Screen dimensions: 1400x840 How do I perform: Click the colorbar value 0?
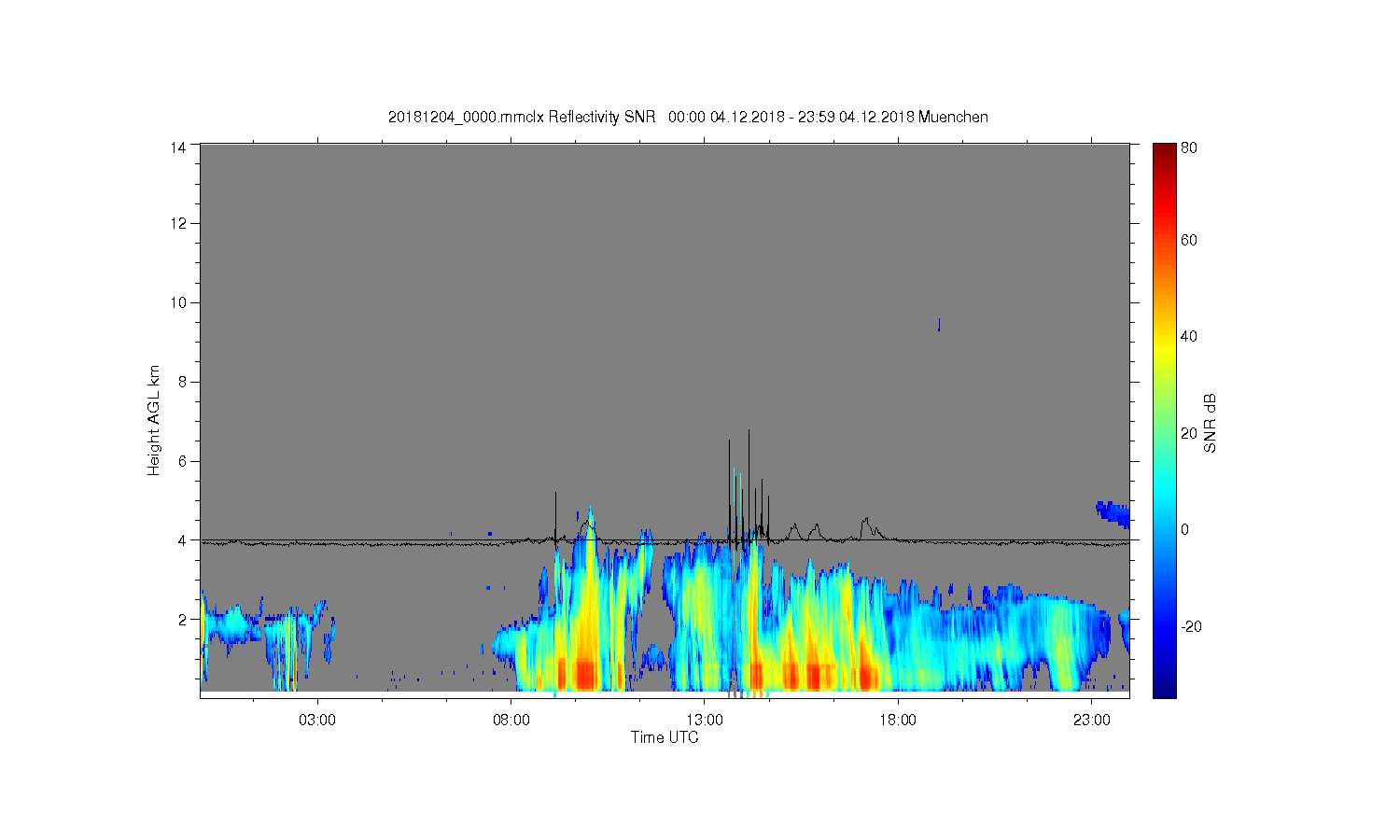tap(1185, 529)
